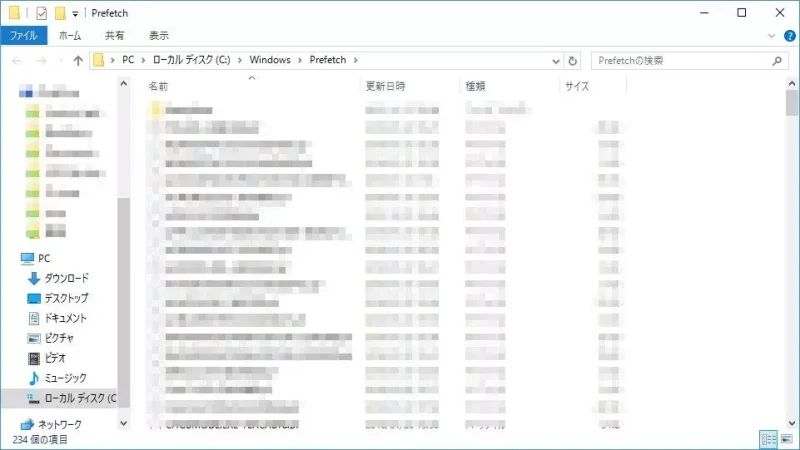800x450 pixels.
Task: Click the ミュージック note icon
Action: [x=34, y=378]
